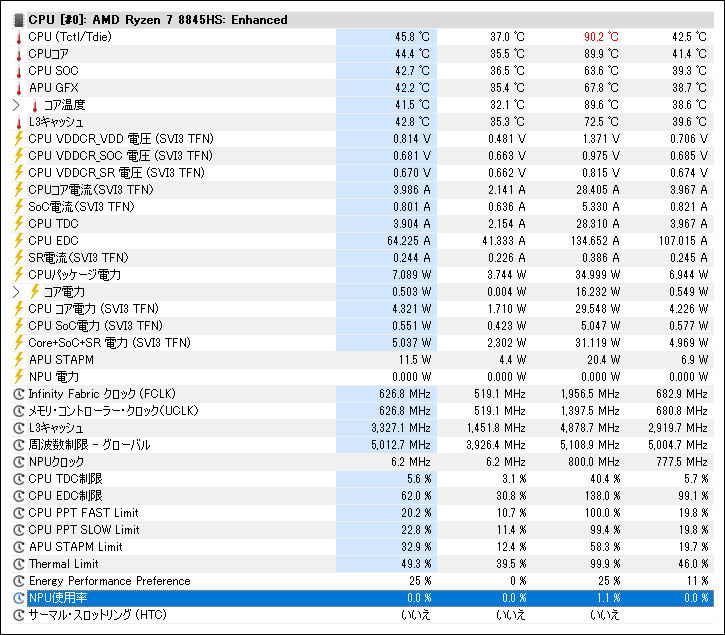Click the 138.0 % CPU EDC limit maximum
Image resolution: width=725 pixels, height=635 pixels.
point(603,496)
